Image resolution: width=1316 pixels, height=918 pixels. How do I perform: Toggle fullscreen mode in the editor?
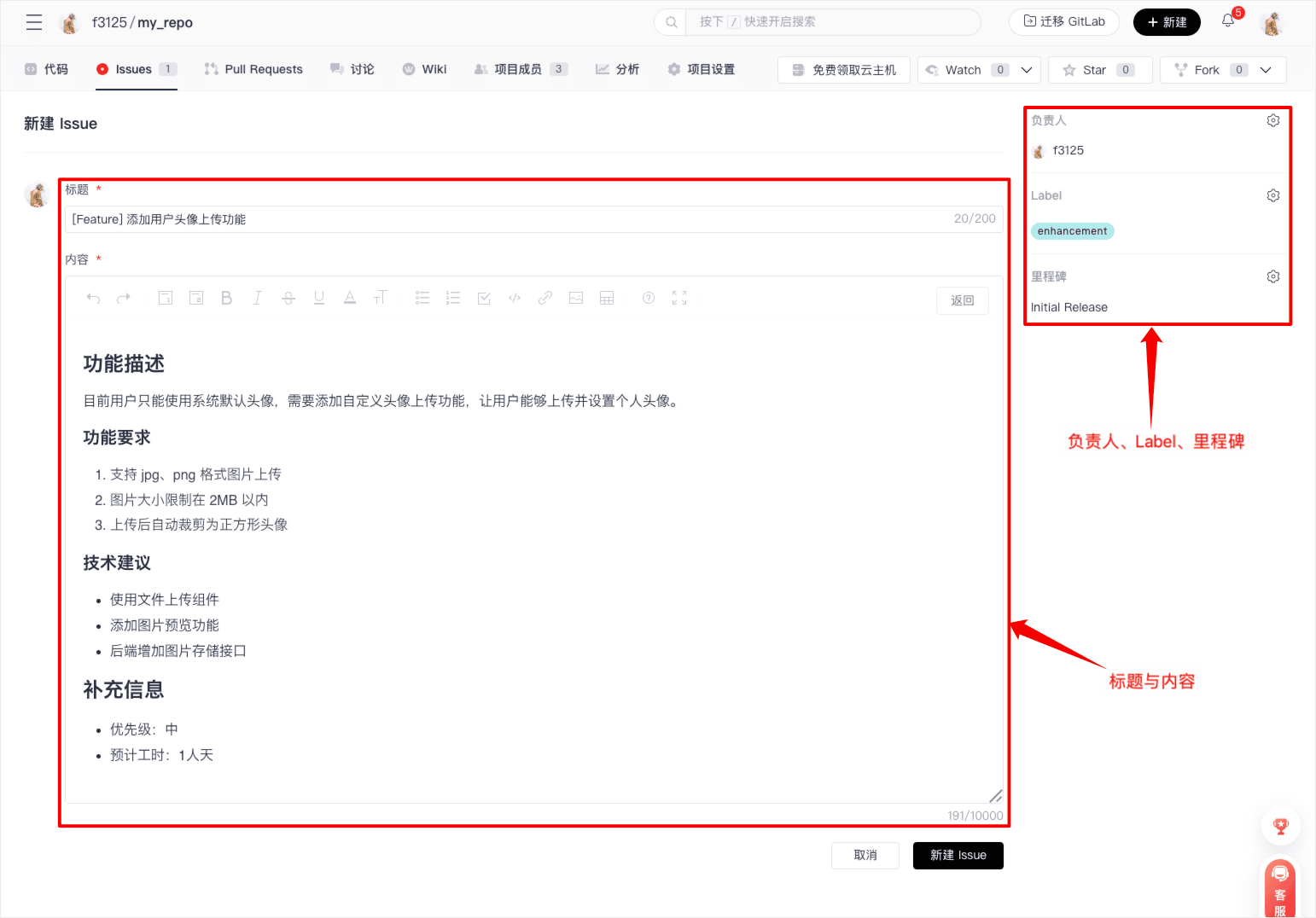click(679, 298)
